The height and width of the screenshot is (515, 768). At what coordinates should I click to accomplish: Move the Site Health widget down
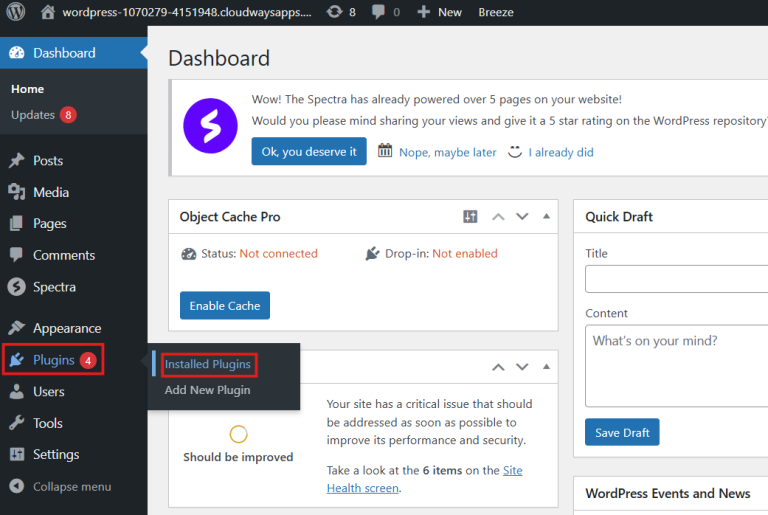[522, 367]
